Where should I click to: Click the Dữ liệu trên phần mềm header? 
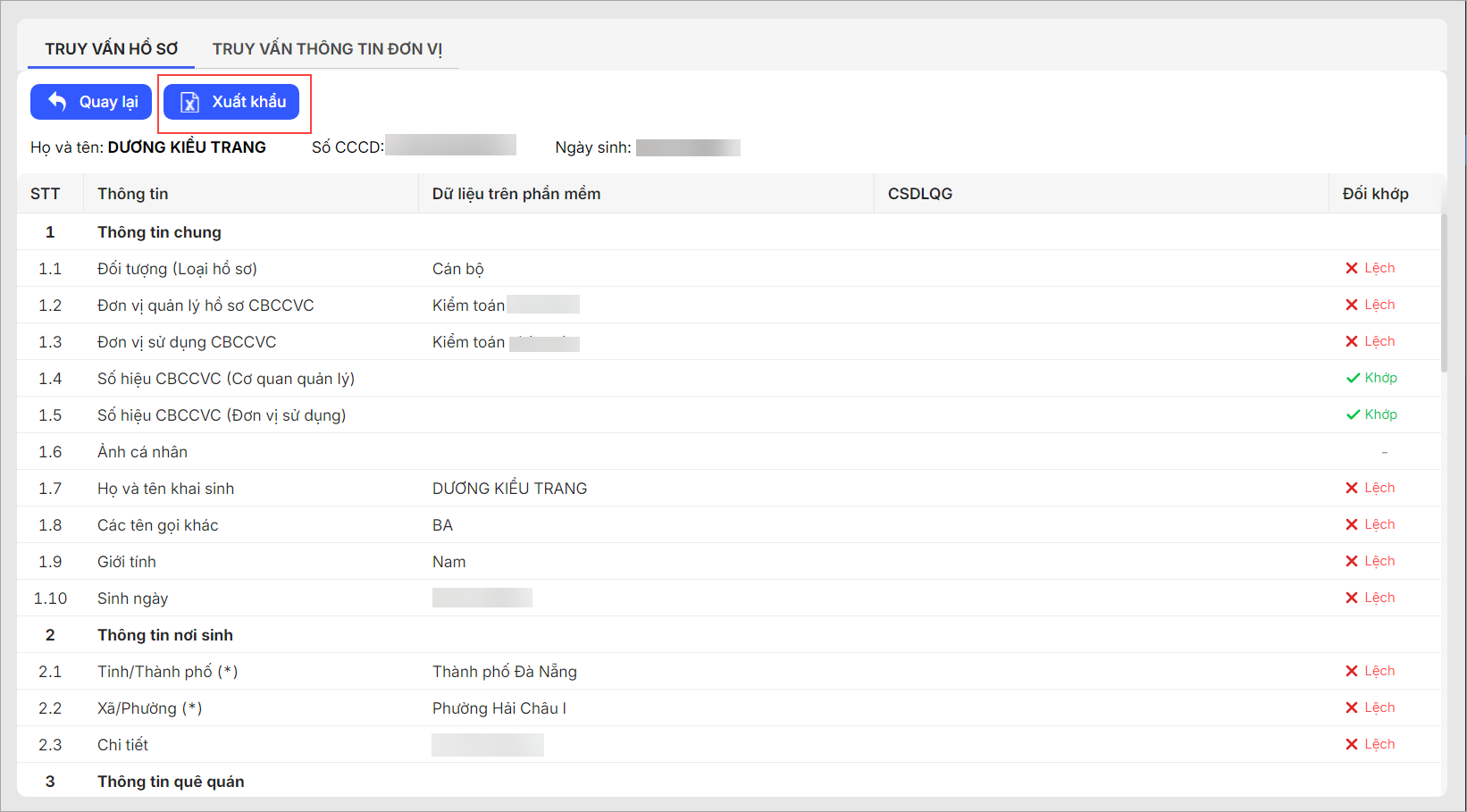516,194
